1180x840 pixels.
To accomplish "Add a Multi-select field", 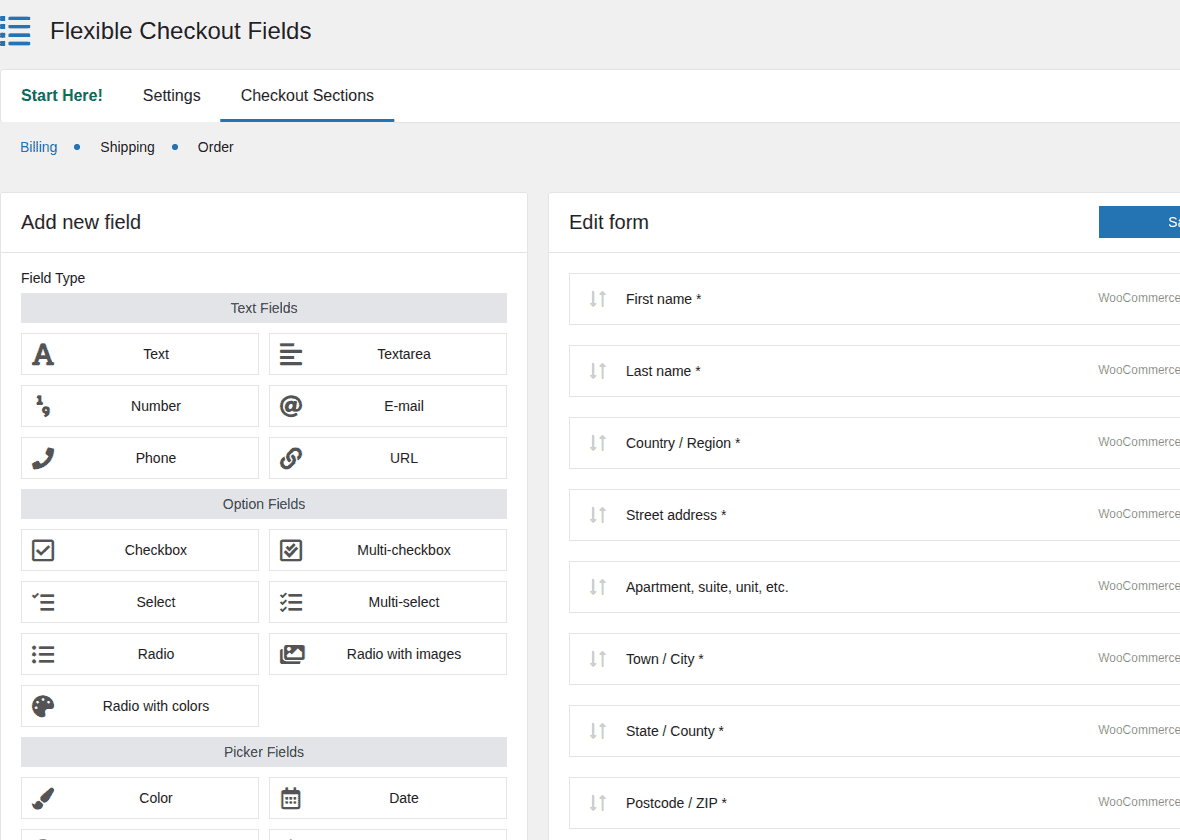I will point(388,602).
